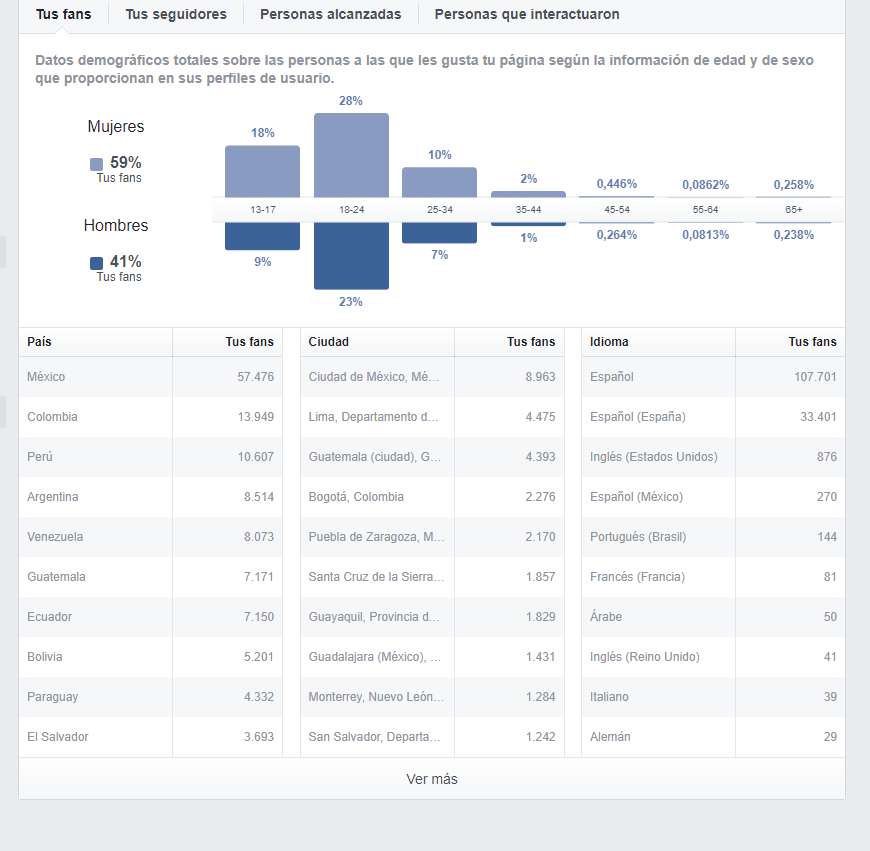Select the Ecuador country row
The image size is (870, 851).
point(151,616)
